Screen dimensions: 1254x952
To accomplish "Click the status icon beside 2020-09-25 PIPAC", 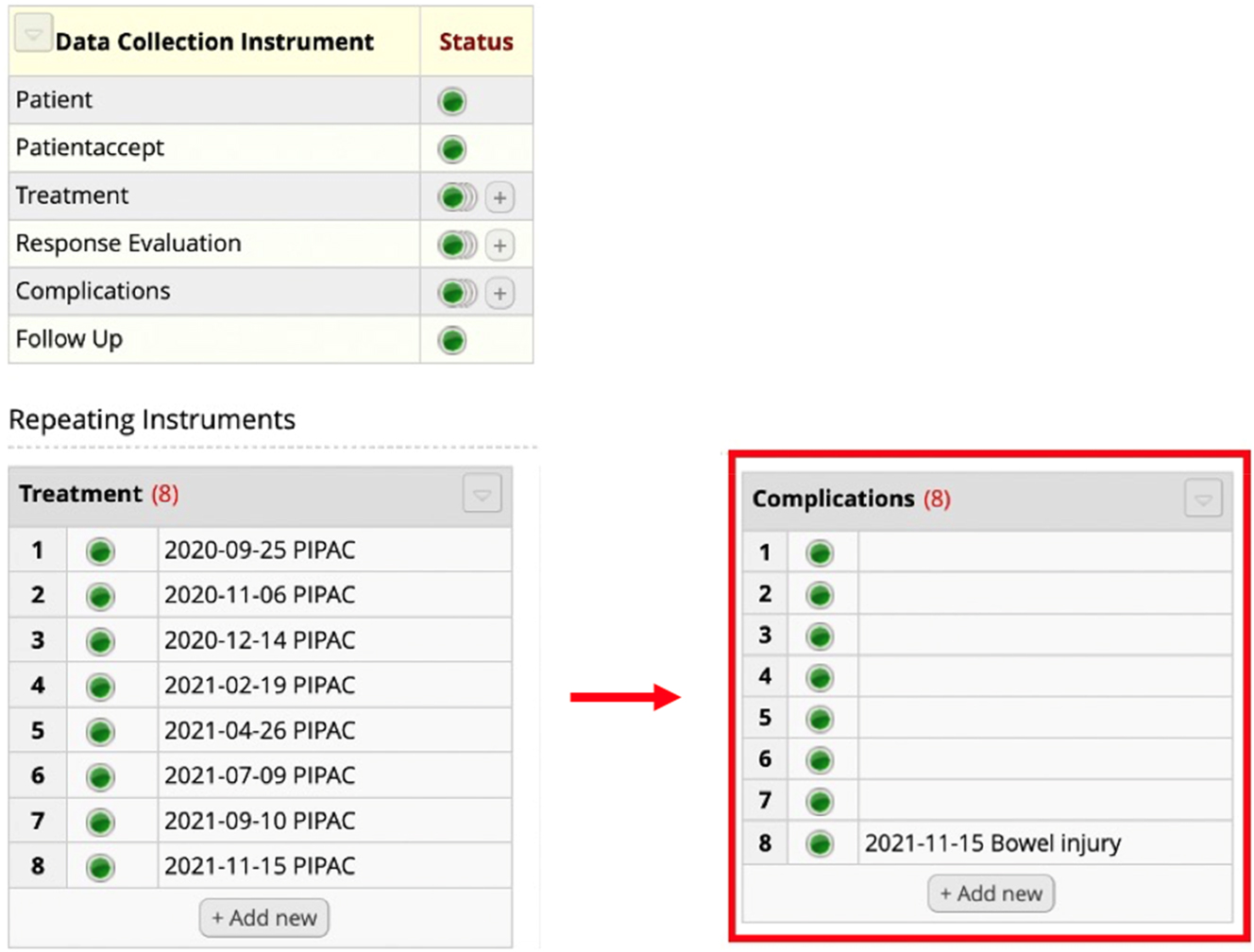I will point(100,550).
